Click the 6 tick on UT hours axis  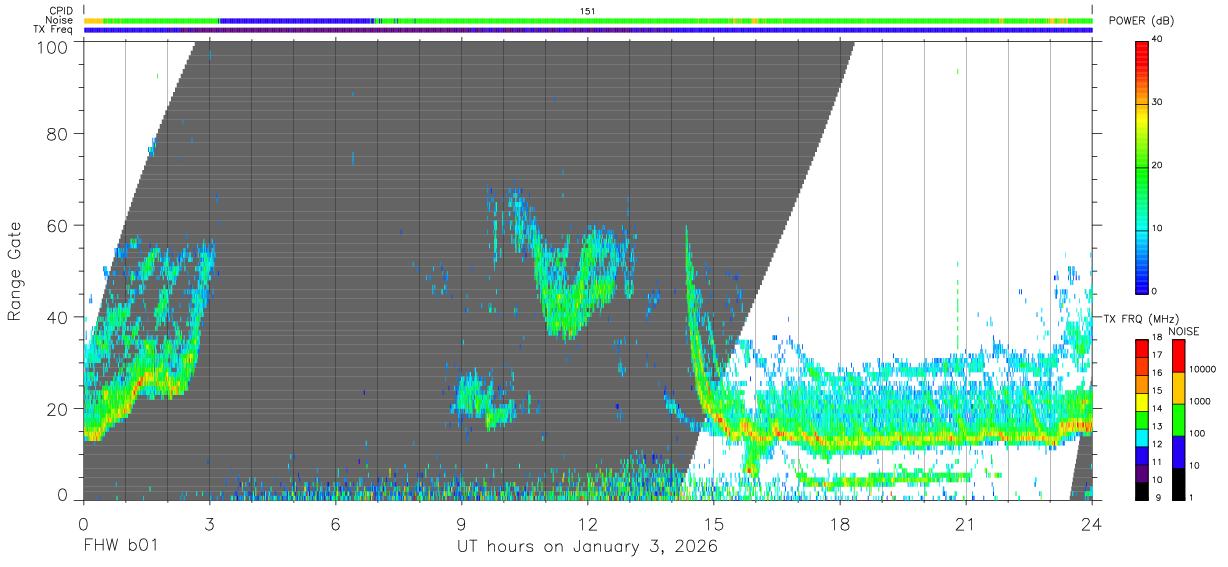[335, 523]
